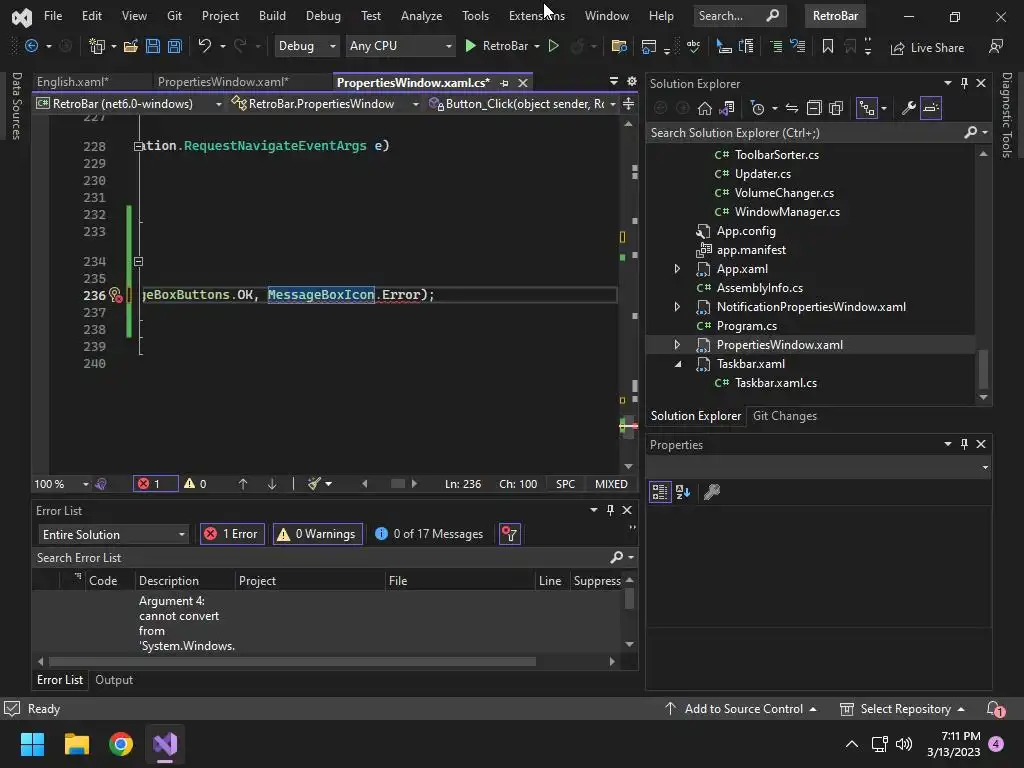Open the Build menu
Image resolution: width=1024 pixels, height=768 pixels.
[272, 16]
